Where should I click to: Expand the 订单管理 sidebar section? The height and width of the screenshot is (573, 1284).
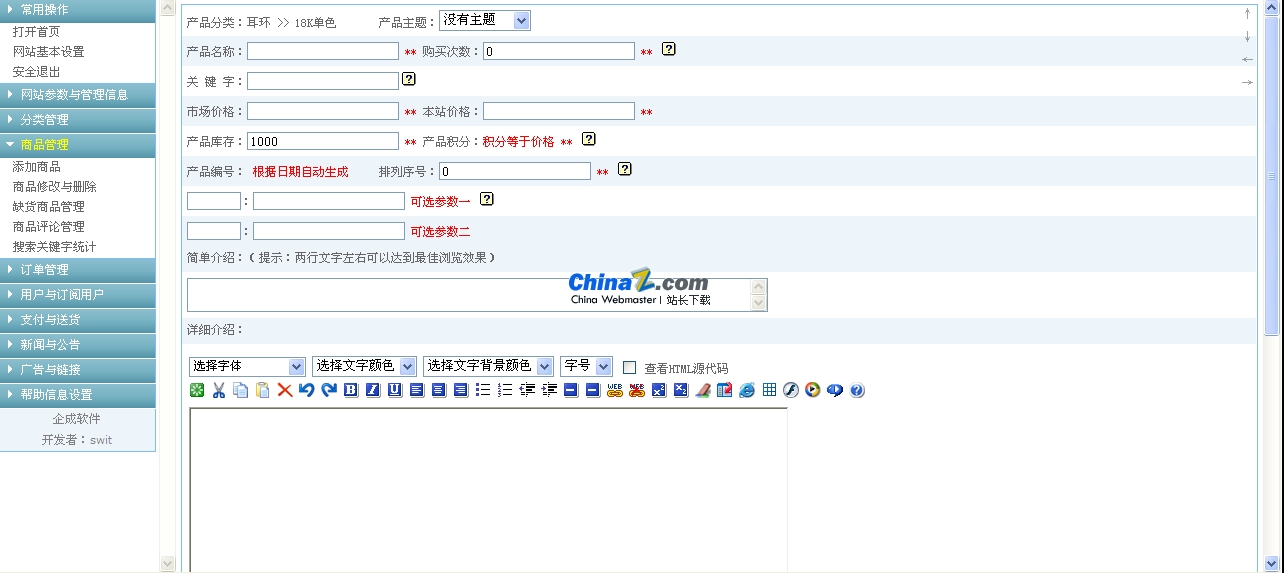[78, 270]
